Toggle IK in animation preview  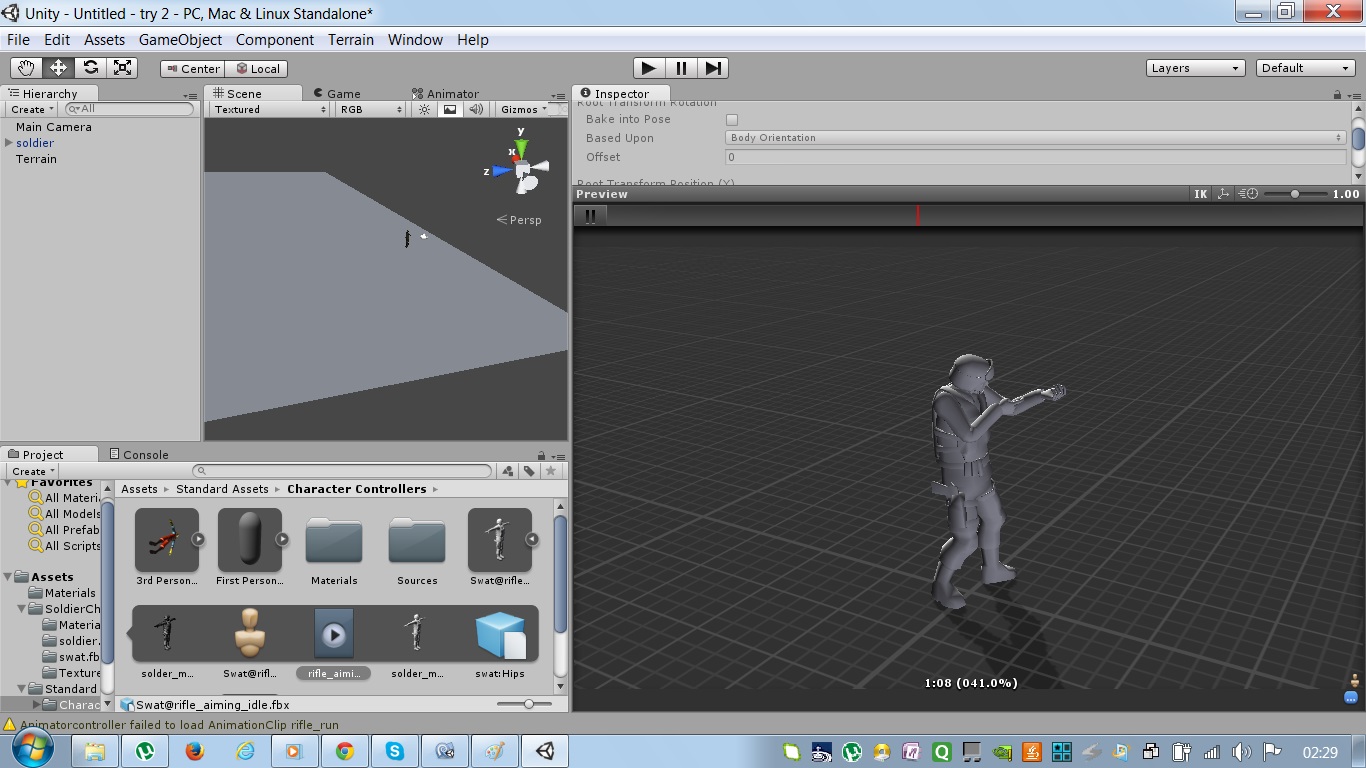1200,194
